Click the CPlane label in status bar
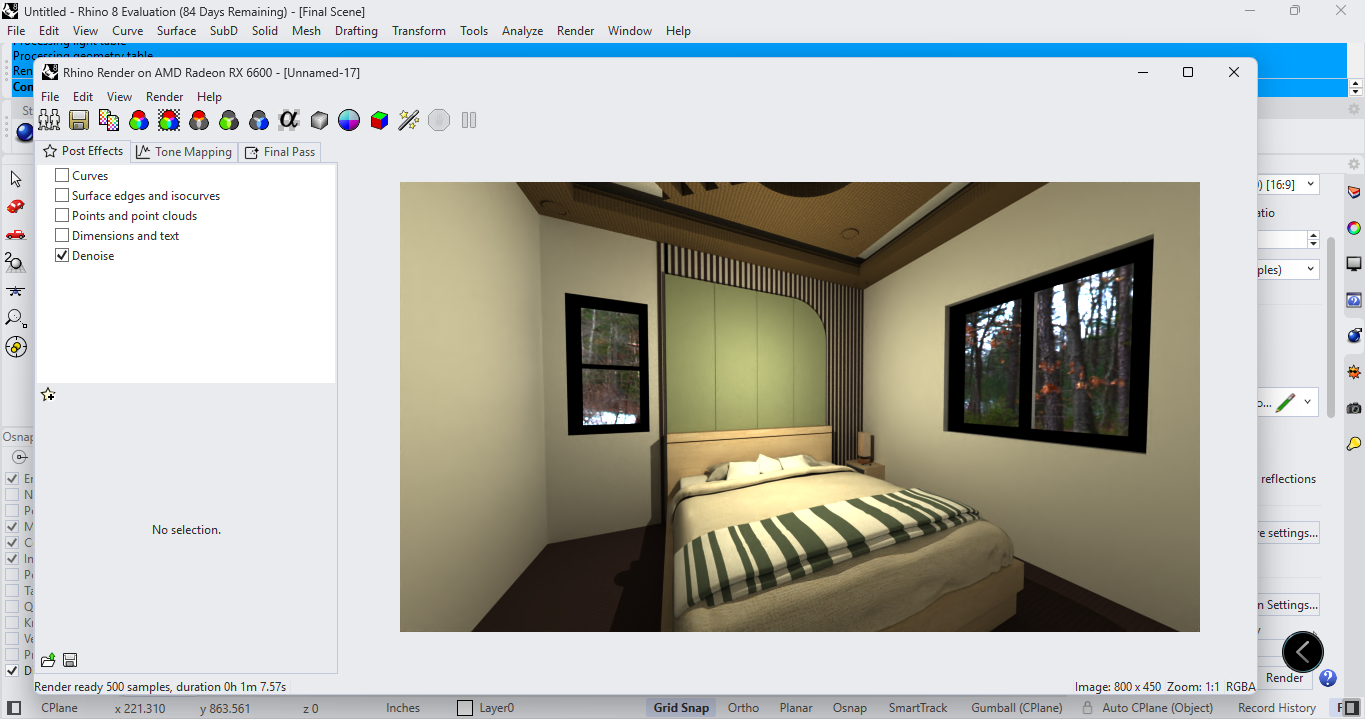The height and width of the screenshot is (719, 1365). tap(60, 708)
